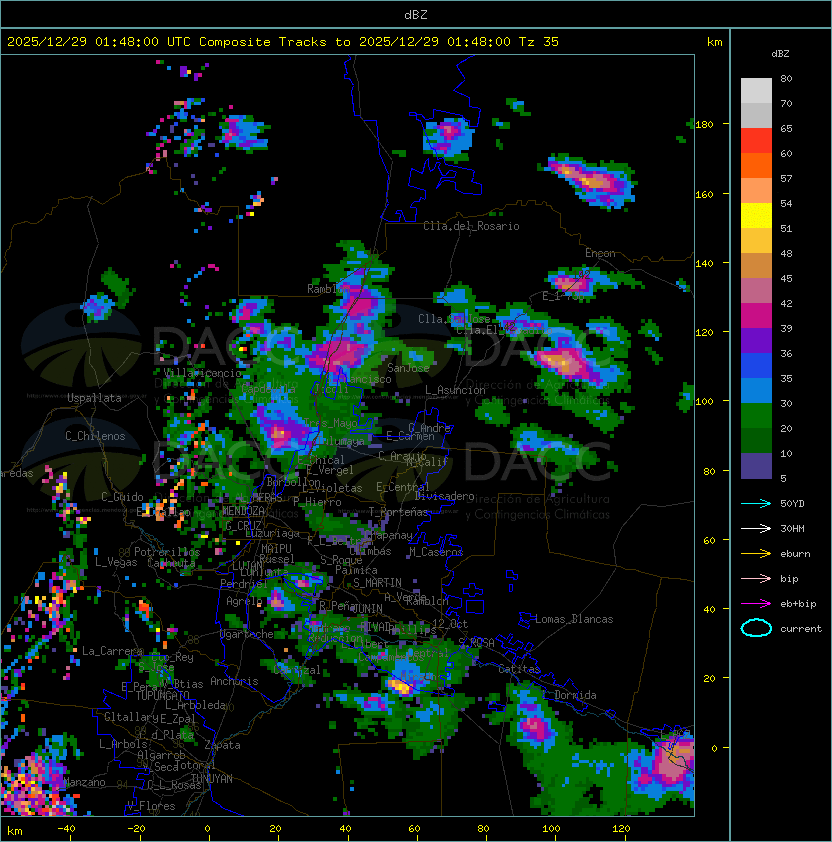The image size is (832, 842).
Task: Click the white 30HM arrow in legend
Action: click(756, 528)
